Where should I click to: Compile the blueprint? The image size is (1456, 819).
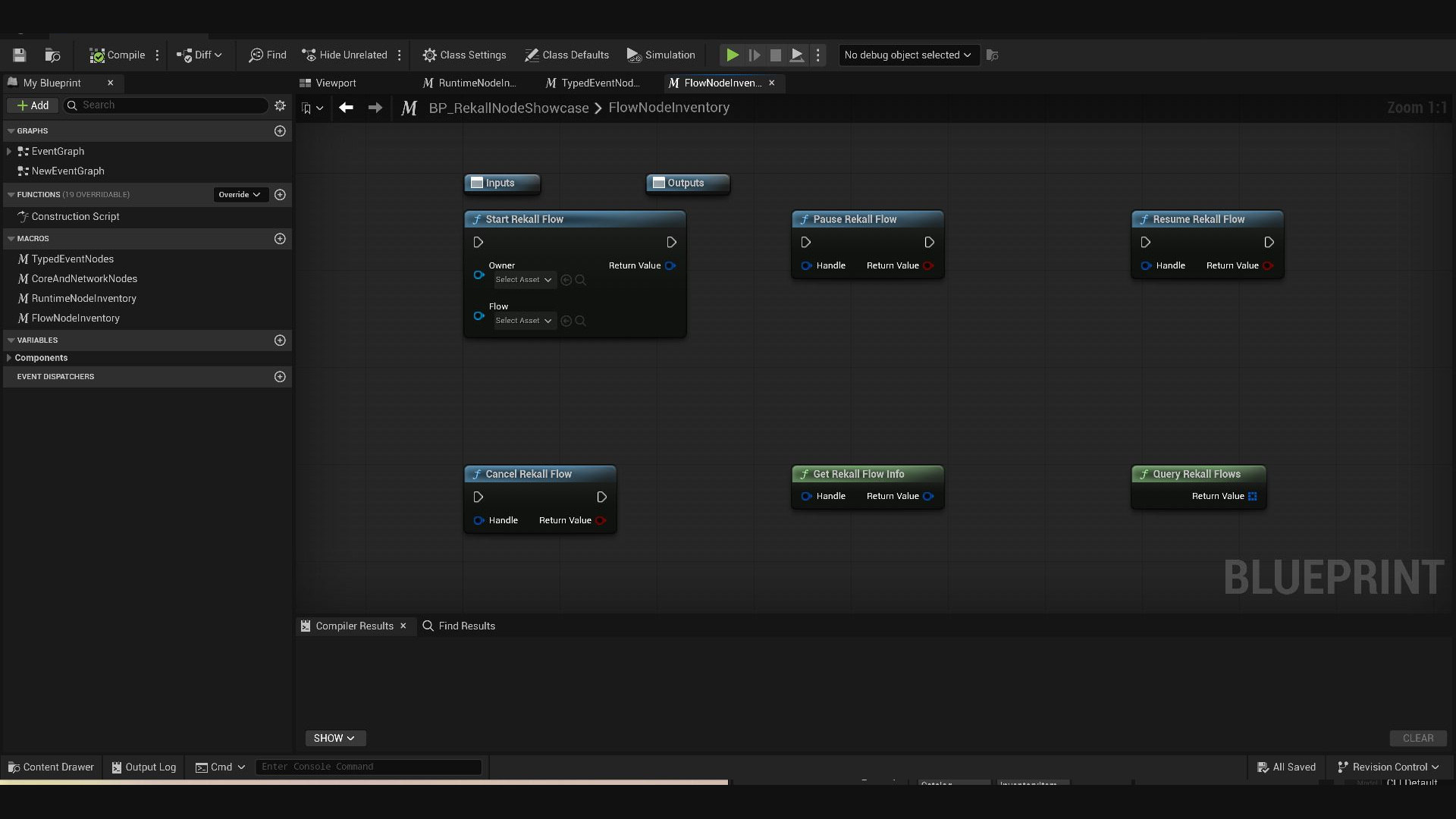click(x=117, y=55)
